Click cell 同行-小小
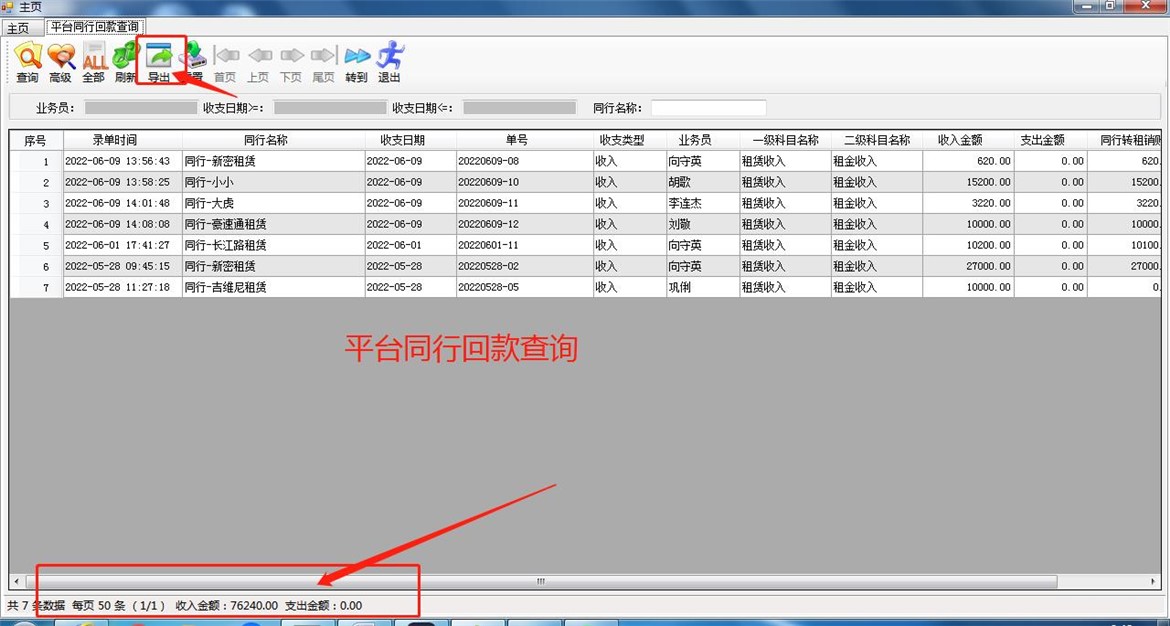This screenshot has width=1170, height=626. click(x=273, y=182)
